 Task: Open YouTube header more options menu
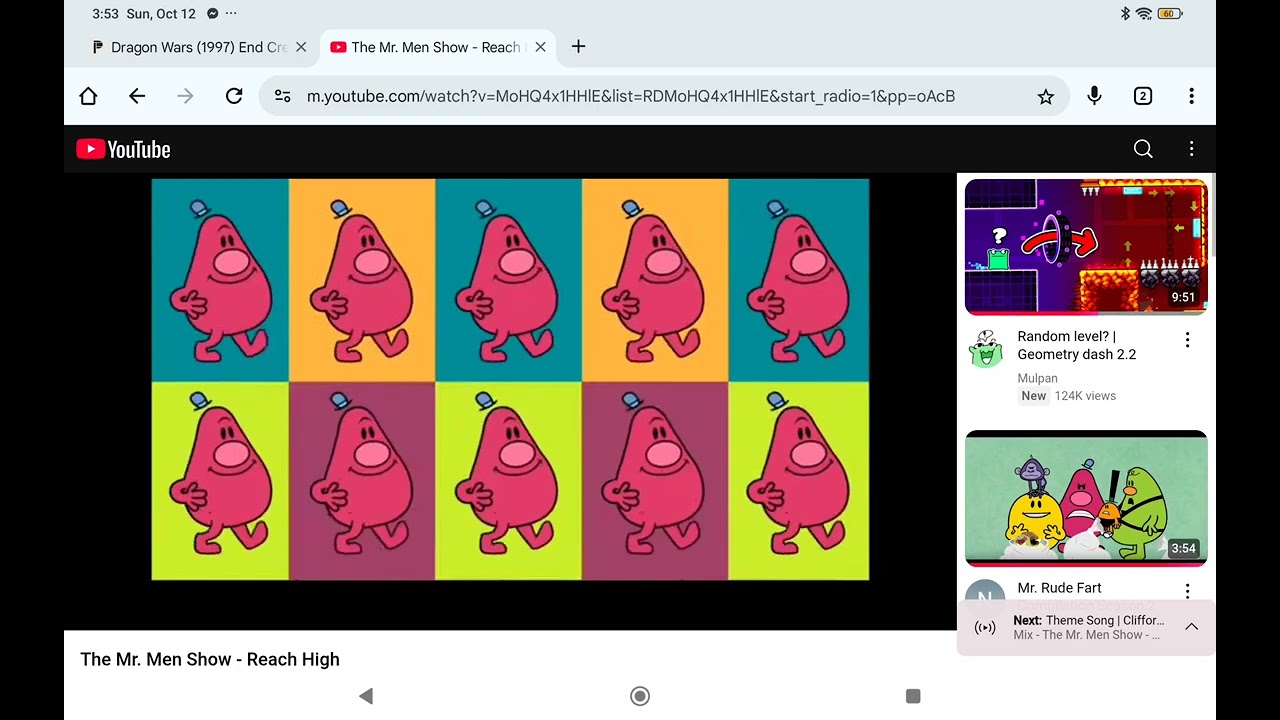click(x=1191, y=149)
